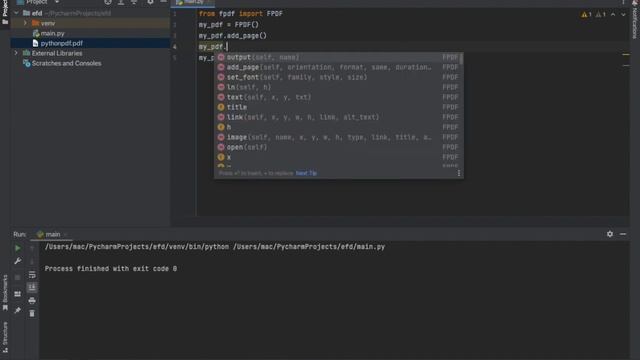Pin the Run tab with pin icon
640x360 pixels.
point(18,311)
